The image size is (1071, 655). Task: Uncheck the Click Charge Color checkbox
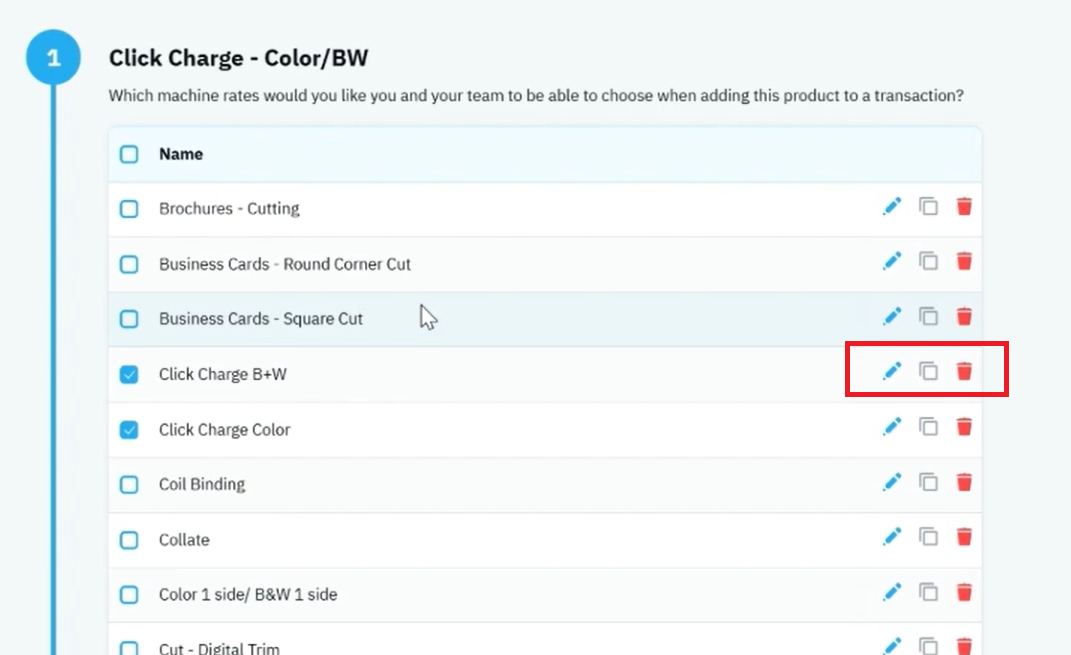[129, 430]
